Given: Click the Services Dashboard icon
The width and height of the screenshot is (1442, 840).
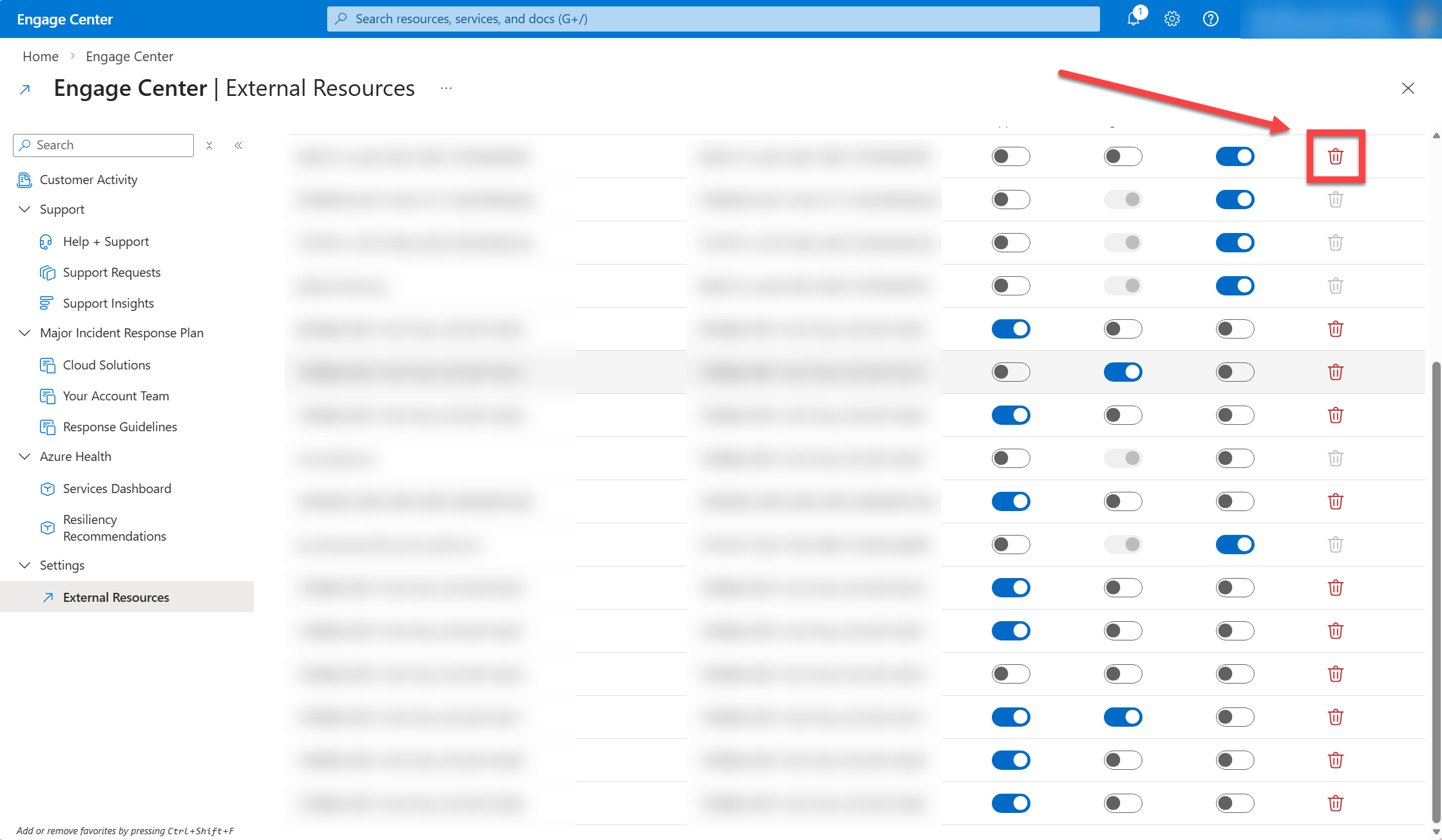Looking at the screenshot, I should coord(47,489).
